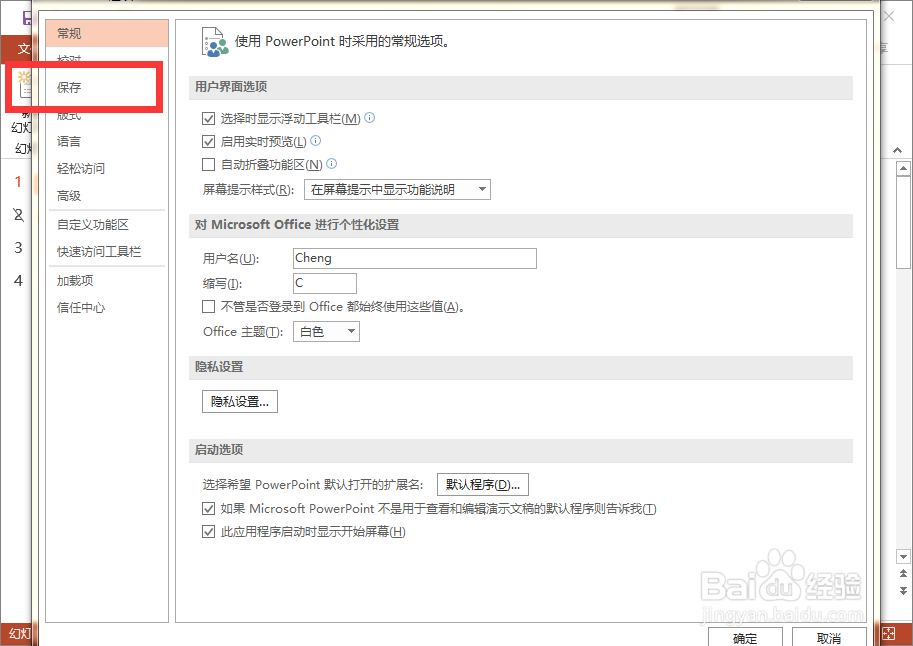
Task: Click the previous slide double arrow
Action: pyautogui.click(x=903, y=574)
